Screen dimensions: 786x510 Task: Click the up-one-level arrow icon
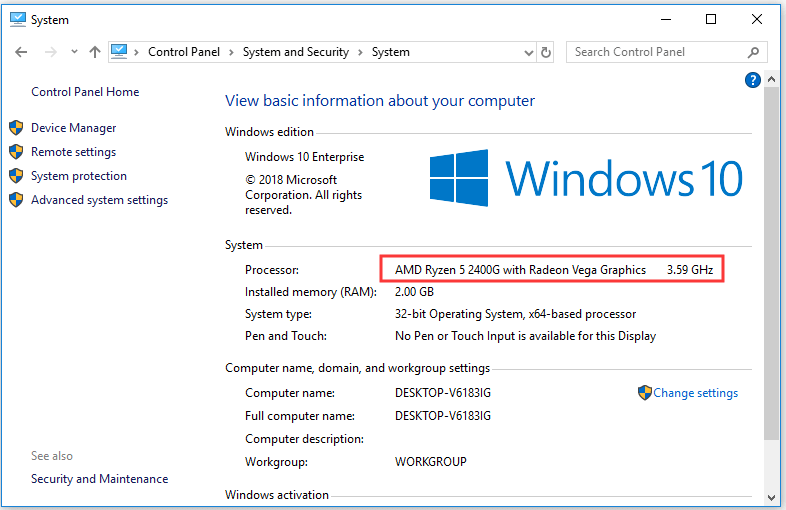point(94,52)
